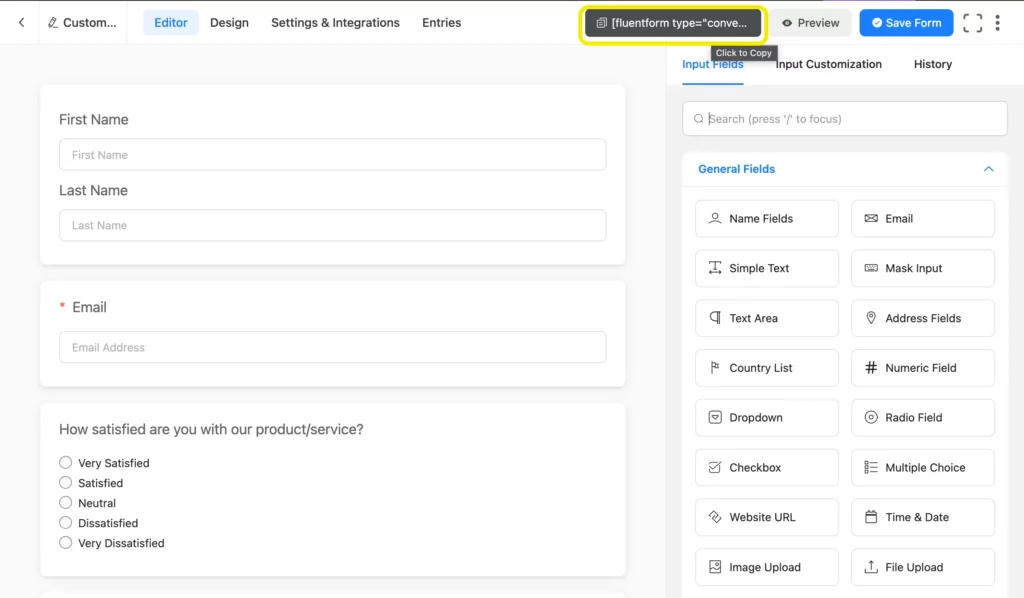Viewport: 1024px width, 598px height.
Task: Add a Numeric Field
Action: tap(923, 368)
